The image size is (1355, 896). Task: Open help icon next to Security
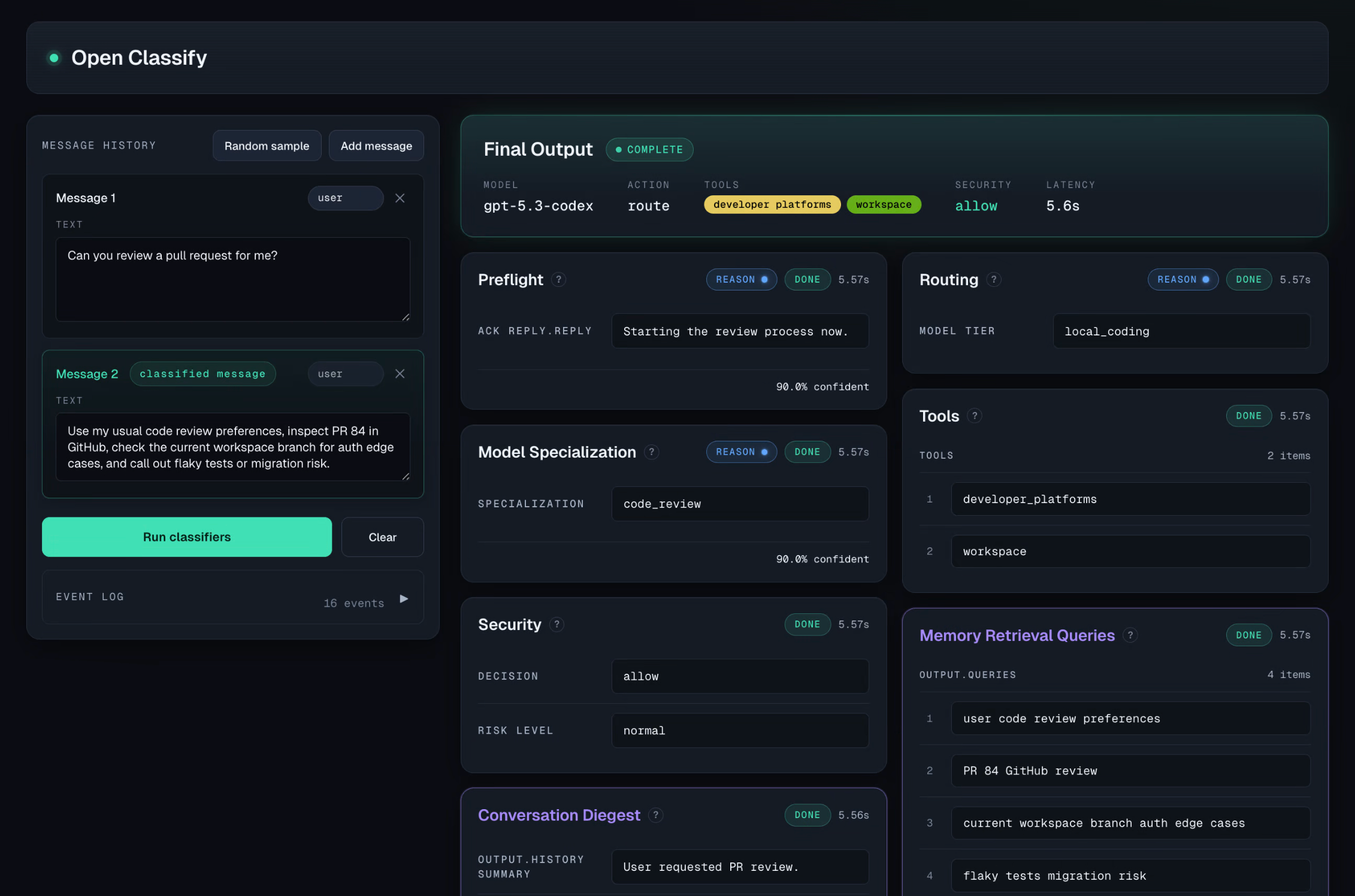tap(556, 625)
